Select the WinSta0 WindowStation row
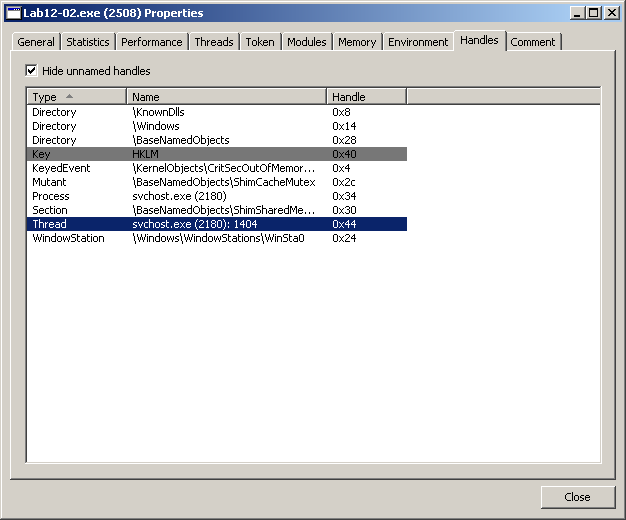Image resolution: width=626 pixels, height=520 pixels. pos(217,238)
